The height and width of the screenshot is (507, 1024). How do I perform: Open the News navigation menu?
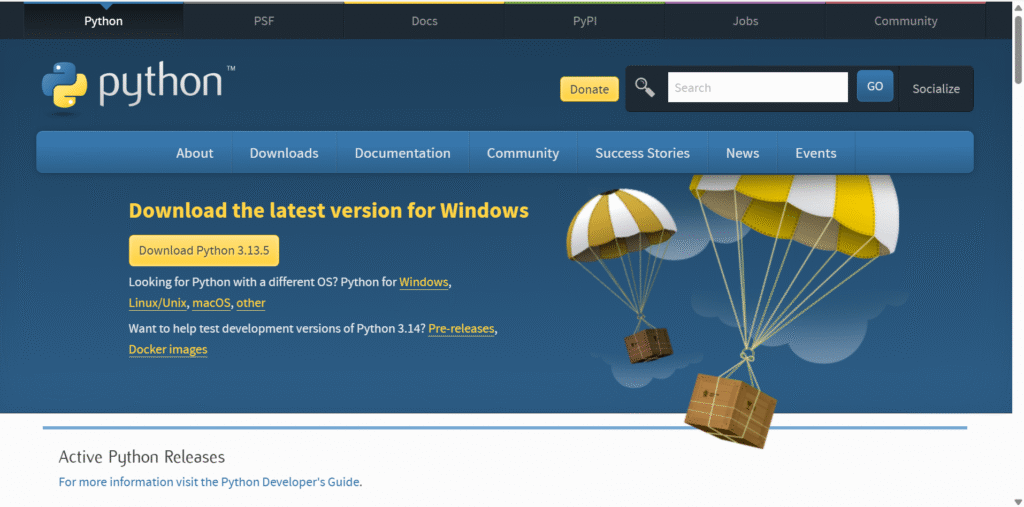point(743,153)
